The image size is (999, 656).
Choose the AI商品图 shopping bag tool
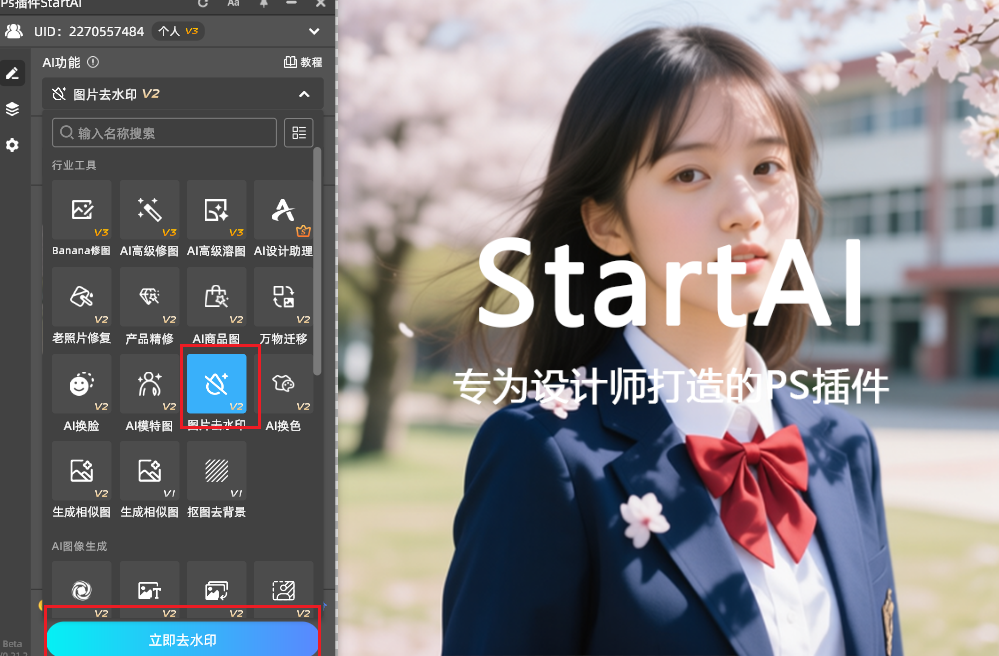point(216,297)
